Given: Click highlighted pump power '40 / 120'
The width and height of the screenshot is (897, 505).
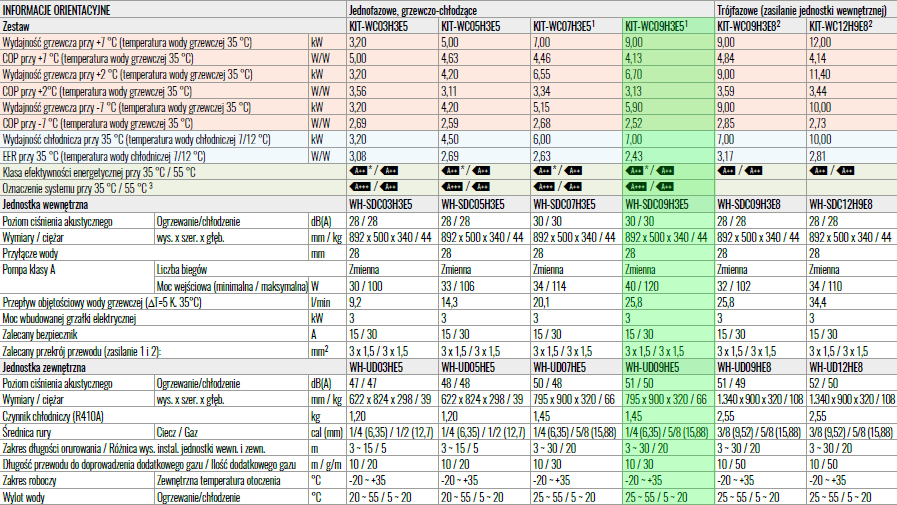Looking at the screenshot, I should [642, 286].
